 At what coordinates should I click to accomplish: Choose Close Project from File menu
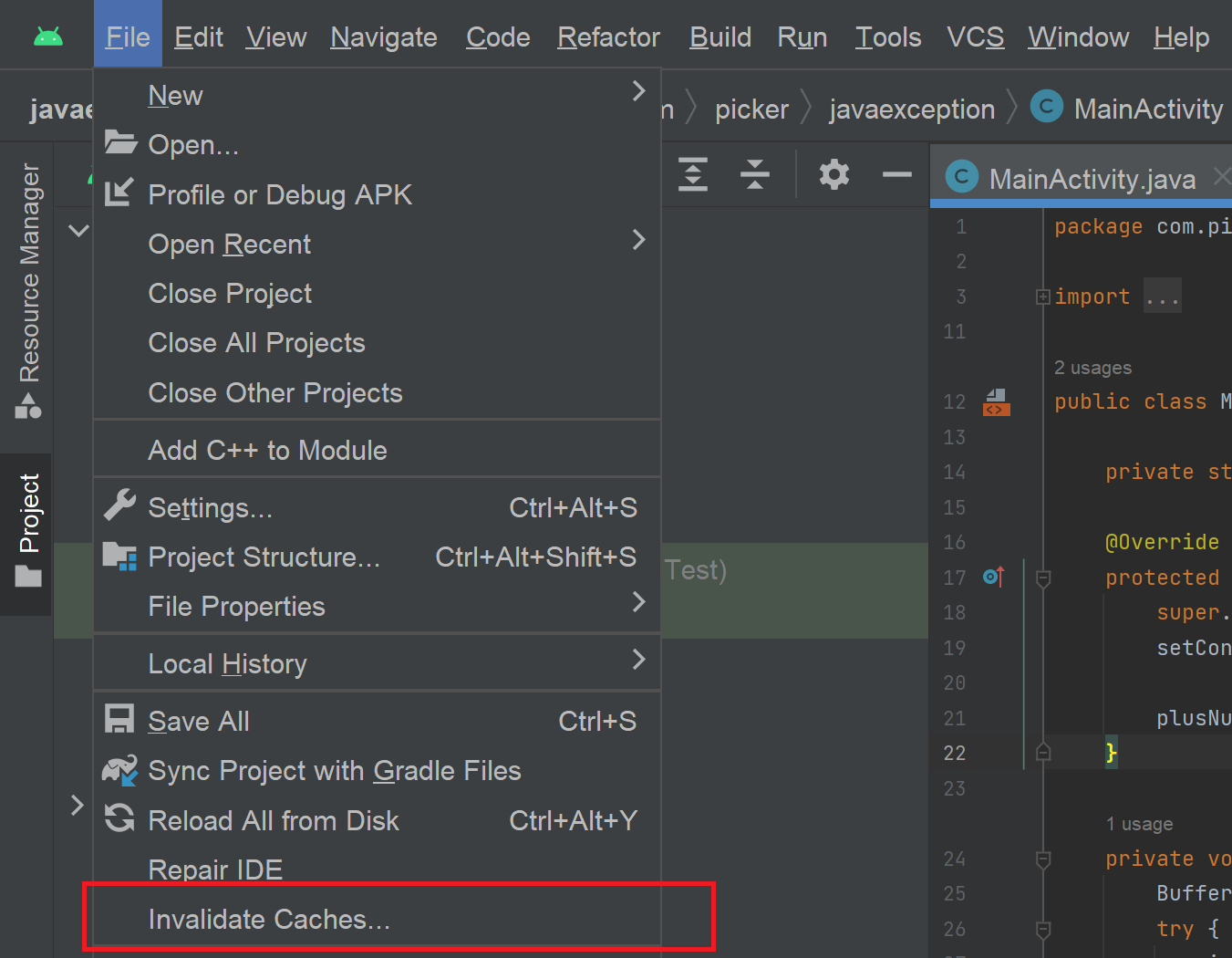(377, 293)
